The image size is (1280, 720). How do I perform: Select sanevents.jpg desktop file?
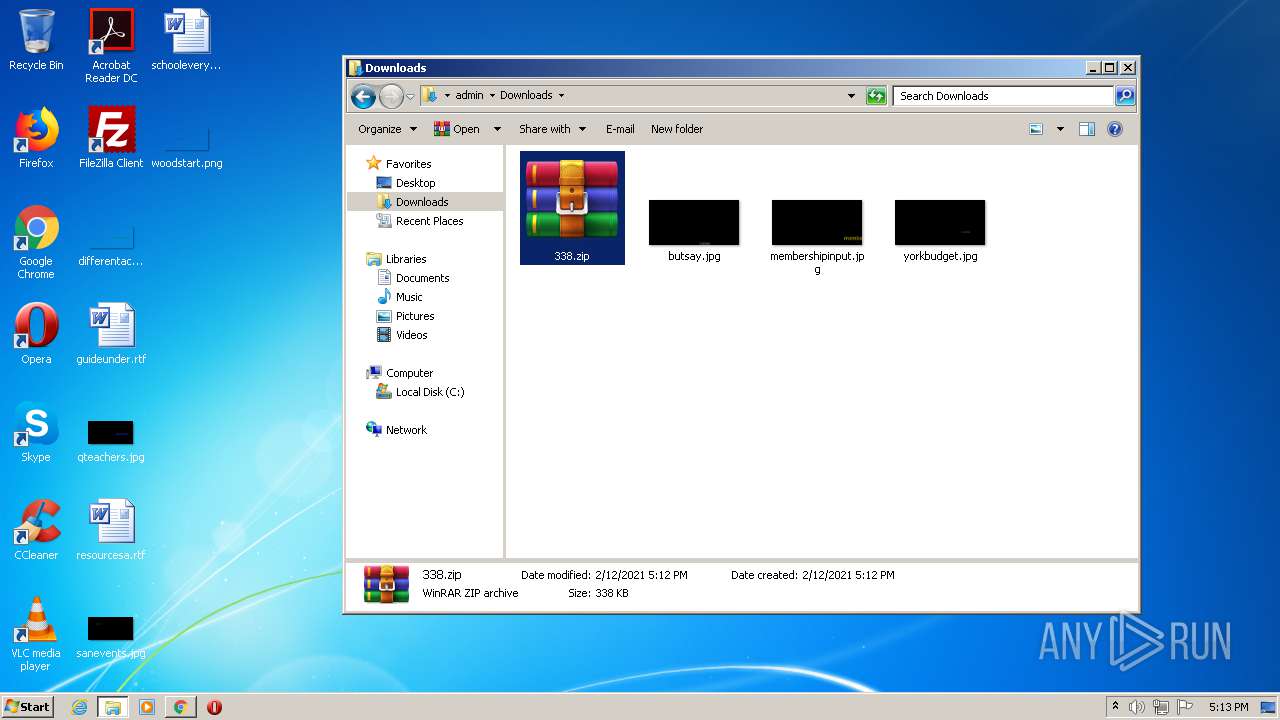111,637
